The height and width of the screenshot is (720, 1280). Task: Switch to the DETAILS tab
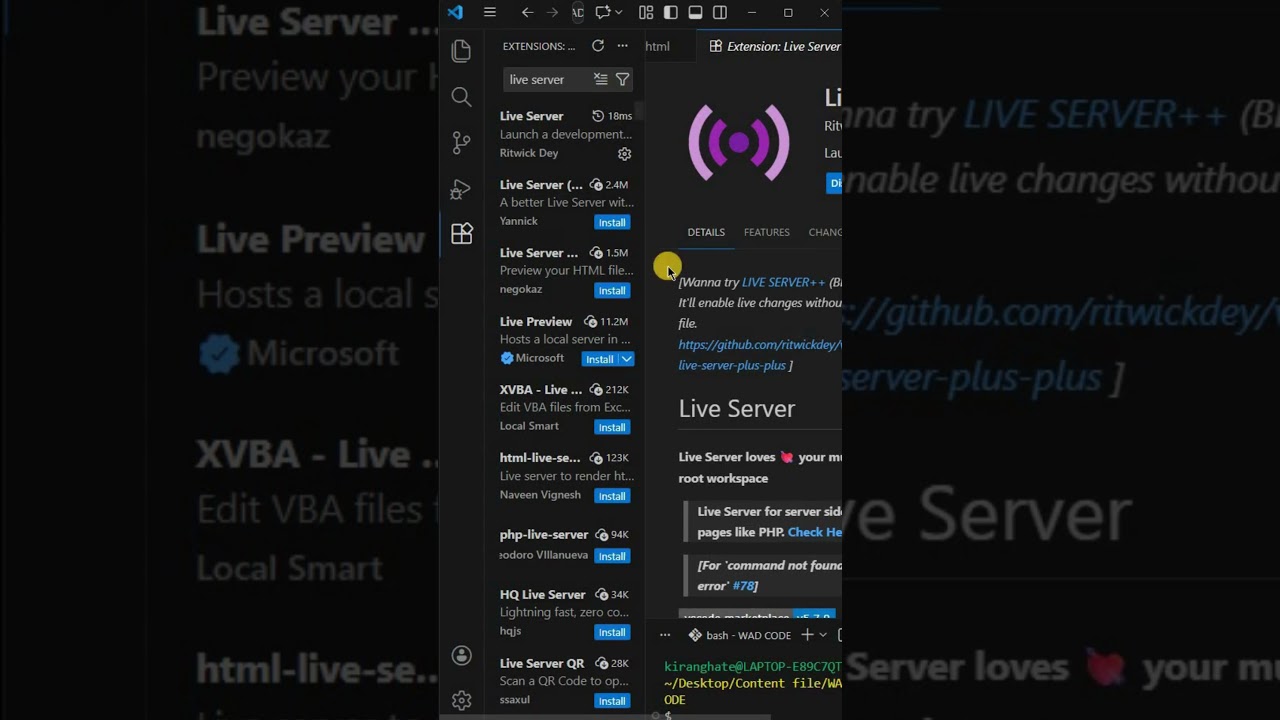706,232
